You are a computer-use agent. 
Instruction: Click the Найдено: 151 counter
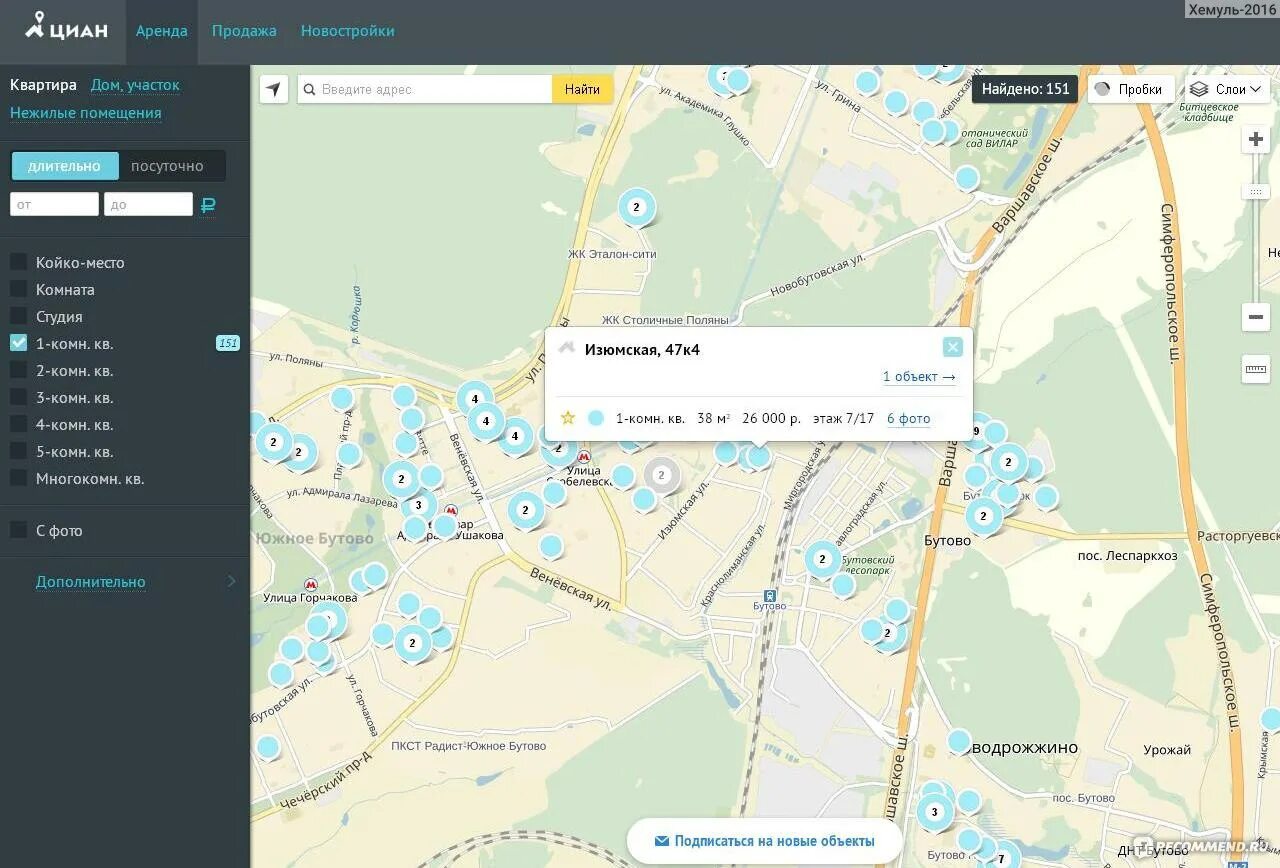[x=1025, y=89]
